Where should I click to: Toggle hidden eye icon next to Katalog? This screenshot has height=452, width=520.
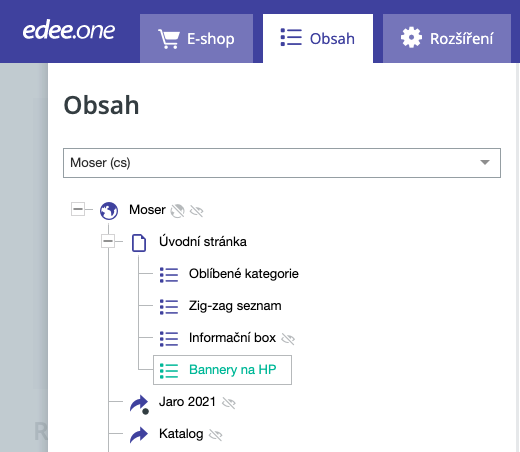216,435
